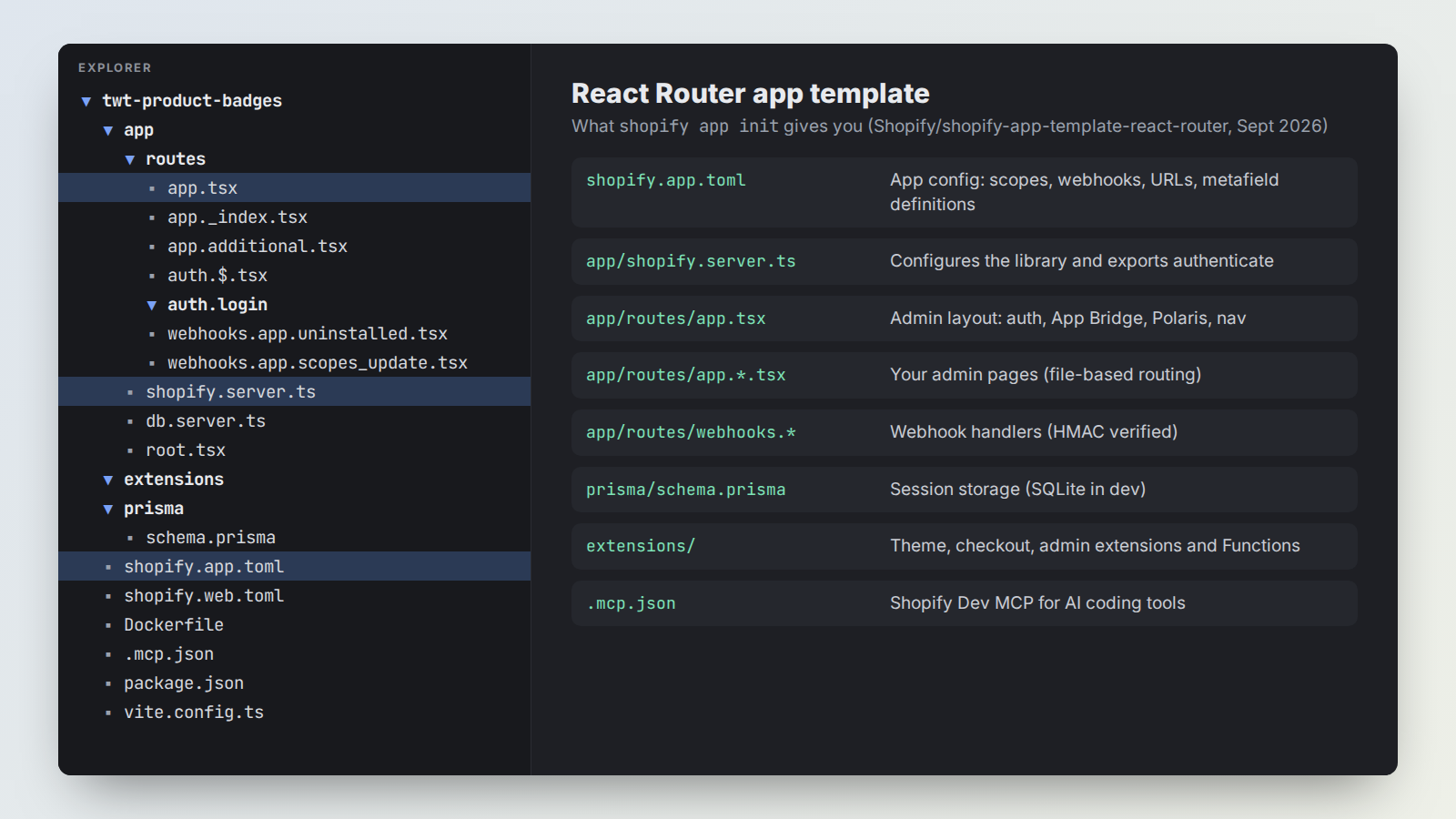Click 'Your admin pages (file-based routing)' text
Image resolution: width=1456 pixels, height=819 pixels.
coord(1046,375)
